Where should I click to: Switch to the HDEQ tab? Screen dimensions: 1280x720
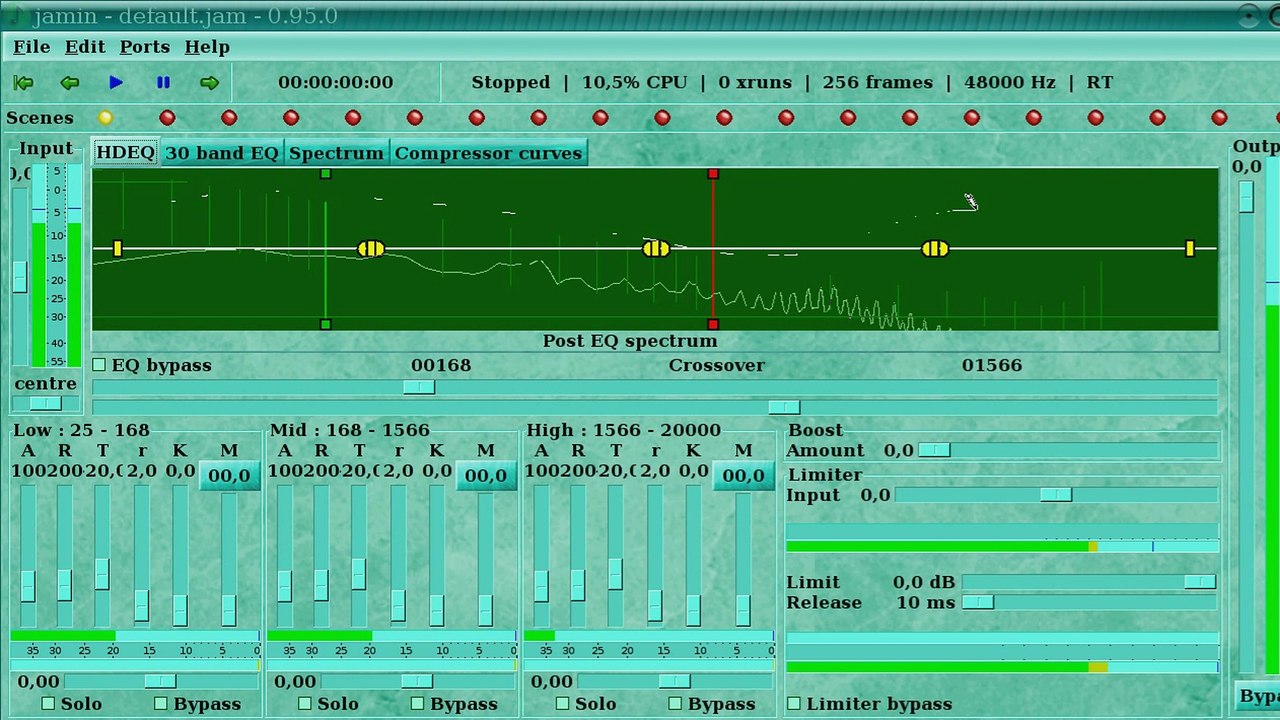(125, 153)
